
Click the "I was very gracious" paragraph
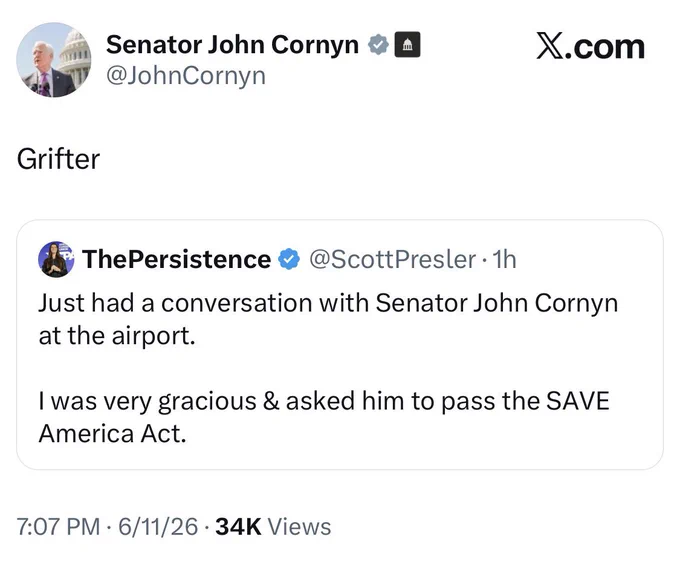324,417
